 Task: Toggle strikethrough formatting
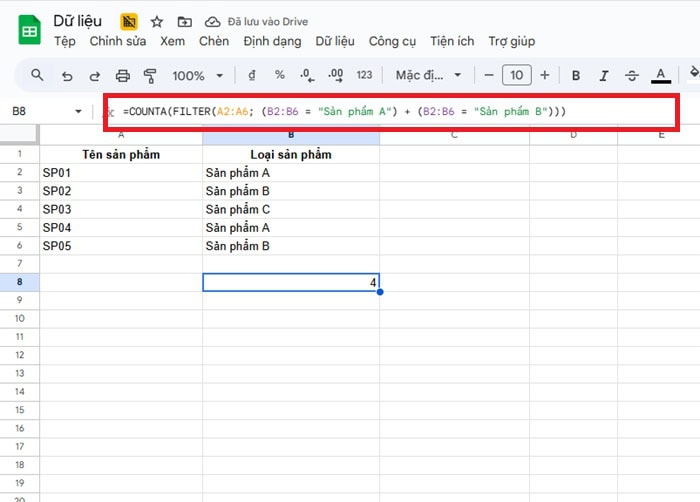(x=632, y=75)
